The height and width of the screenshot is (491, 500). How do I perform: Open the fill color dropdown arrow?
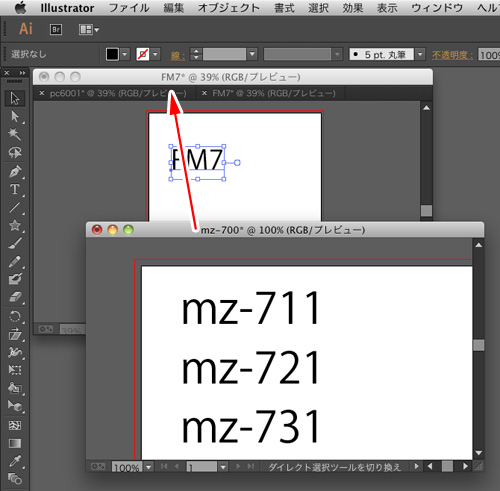point(125,54)
